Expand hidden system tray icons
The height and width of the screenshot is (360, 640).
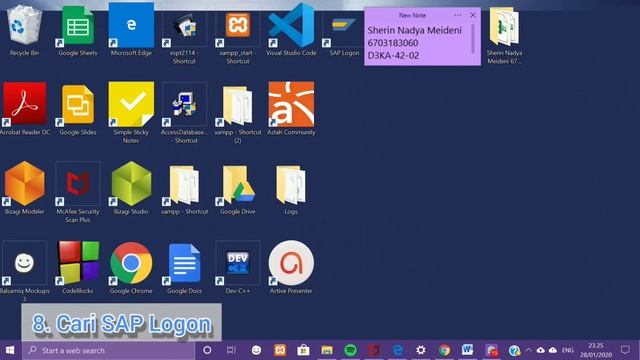[528, 350]
